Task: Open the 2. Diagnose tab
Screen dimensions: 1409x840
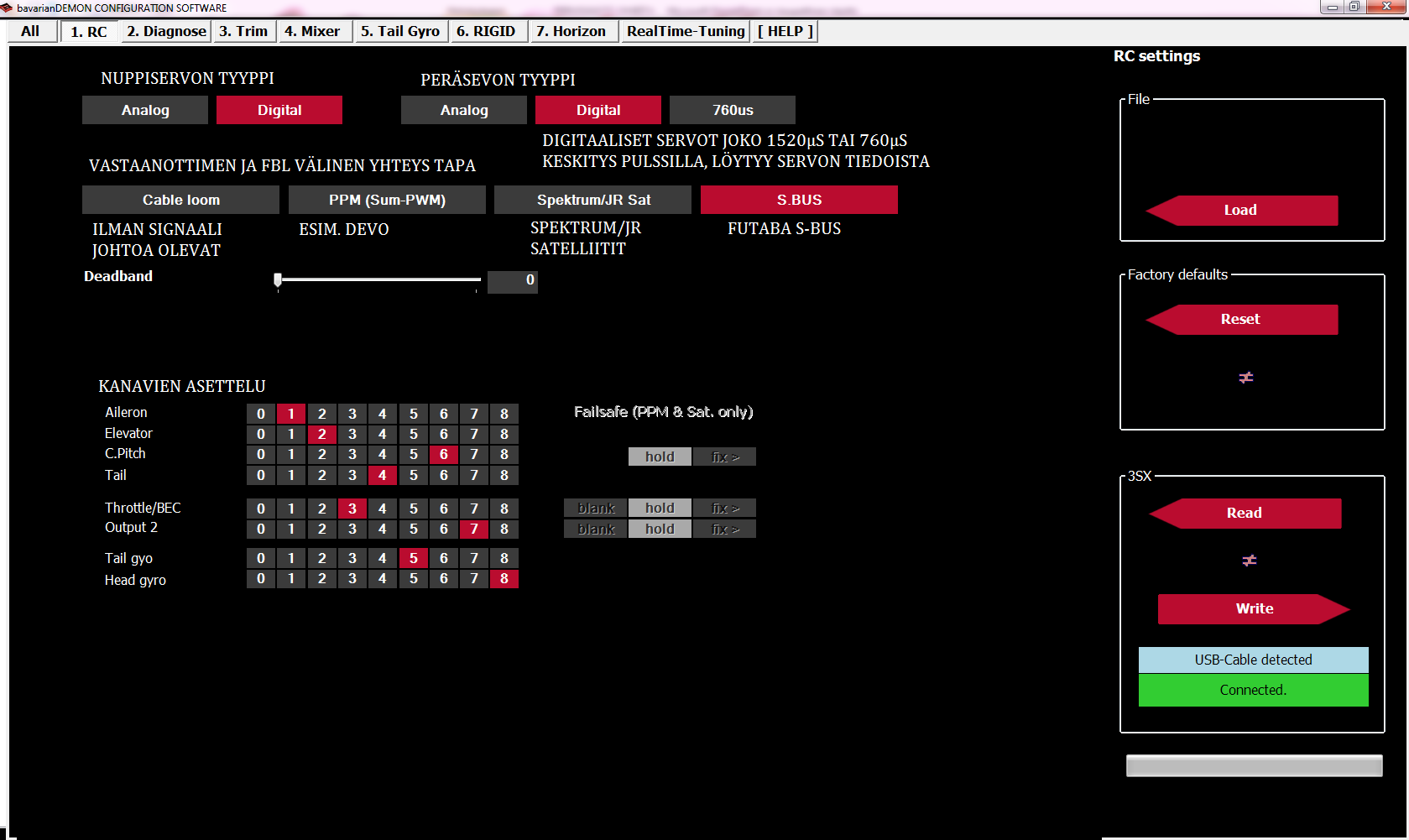Action: pos(166,31)
